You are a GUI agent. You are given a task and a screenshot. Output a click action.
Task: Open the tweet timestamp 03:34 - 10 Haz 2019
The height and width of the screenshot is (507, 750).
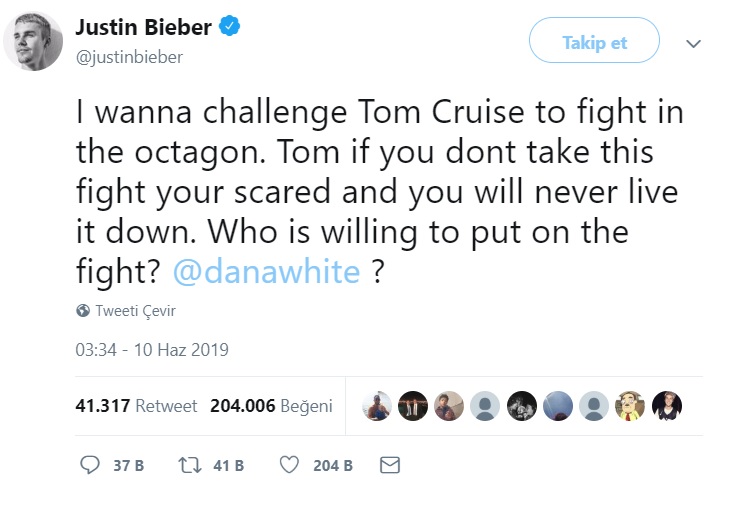[152, 350]
